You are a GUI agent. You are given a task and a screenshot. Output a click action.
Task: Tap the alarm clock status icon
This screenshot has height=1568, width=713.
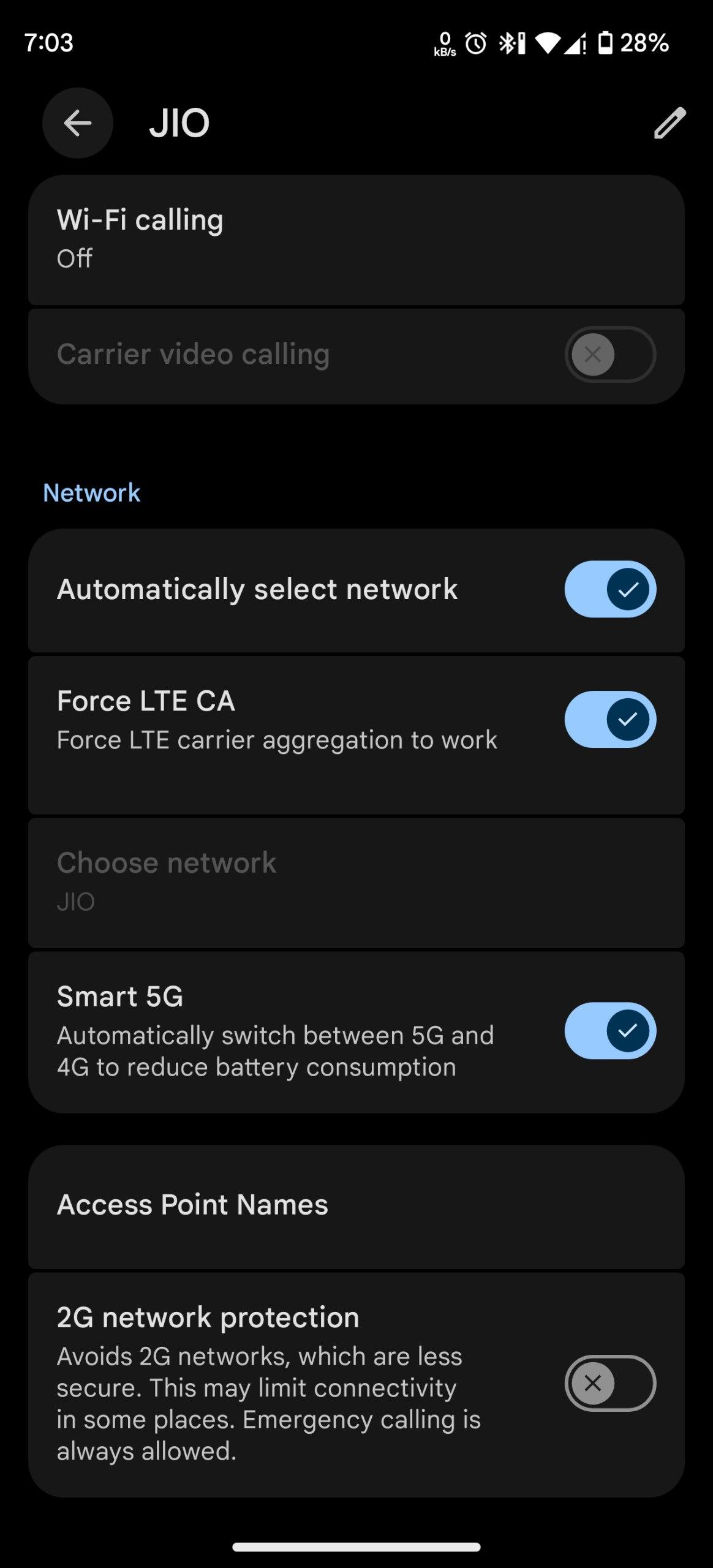click(x=476, y=43)
